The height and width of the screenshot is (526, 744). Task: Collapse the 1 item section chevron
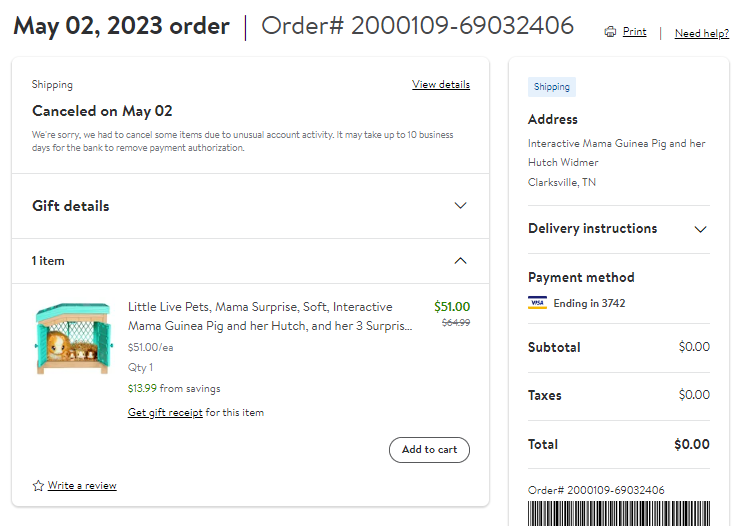coord(460,261)
